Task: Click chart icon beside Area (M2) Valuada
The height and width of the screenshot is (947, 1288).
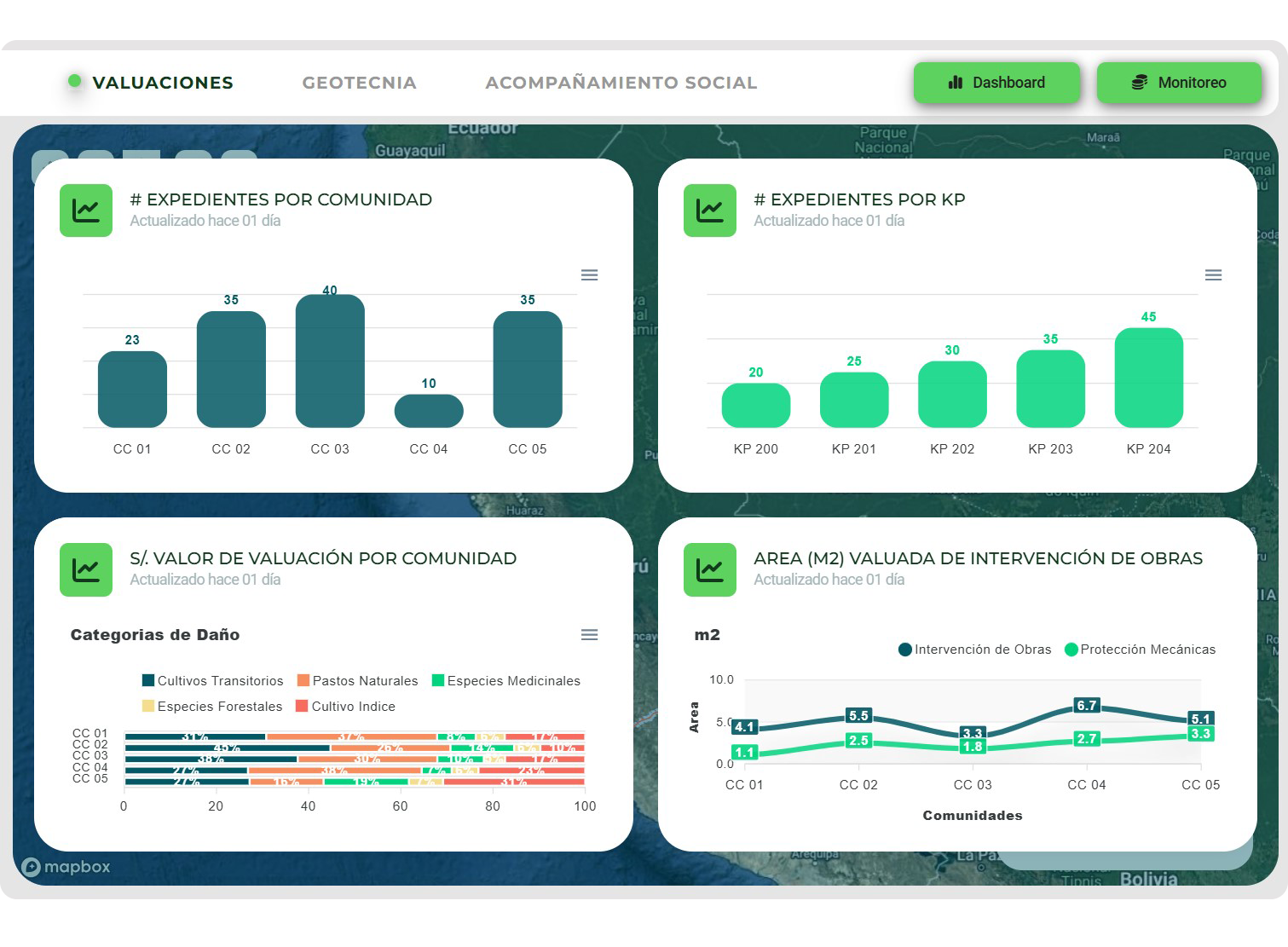Action: point(710,569)
